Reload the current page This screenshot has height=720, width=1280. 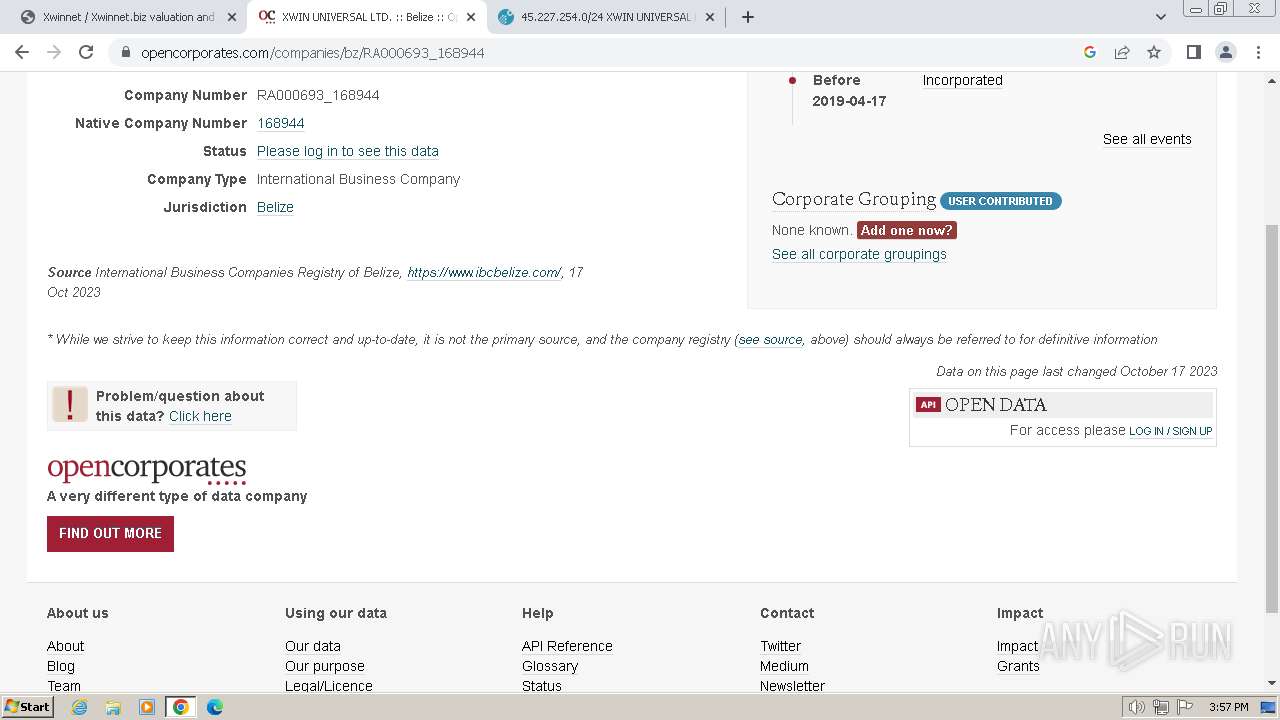(86, 52)
